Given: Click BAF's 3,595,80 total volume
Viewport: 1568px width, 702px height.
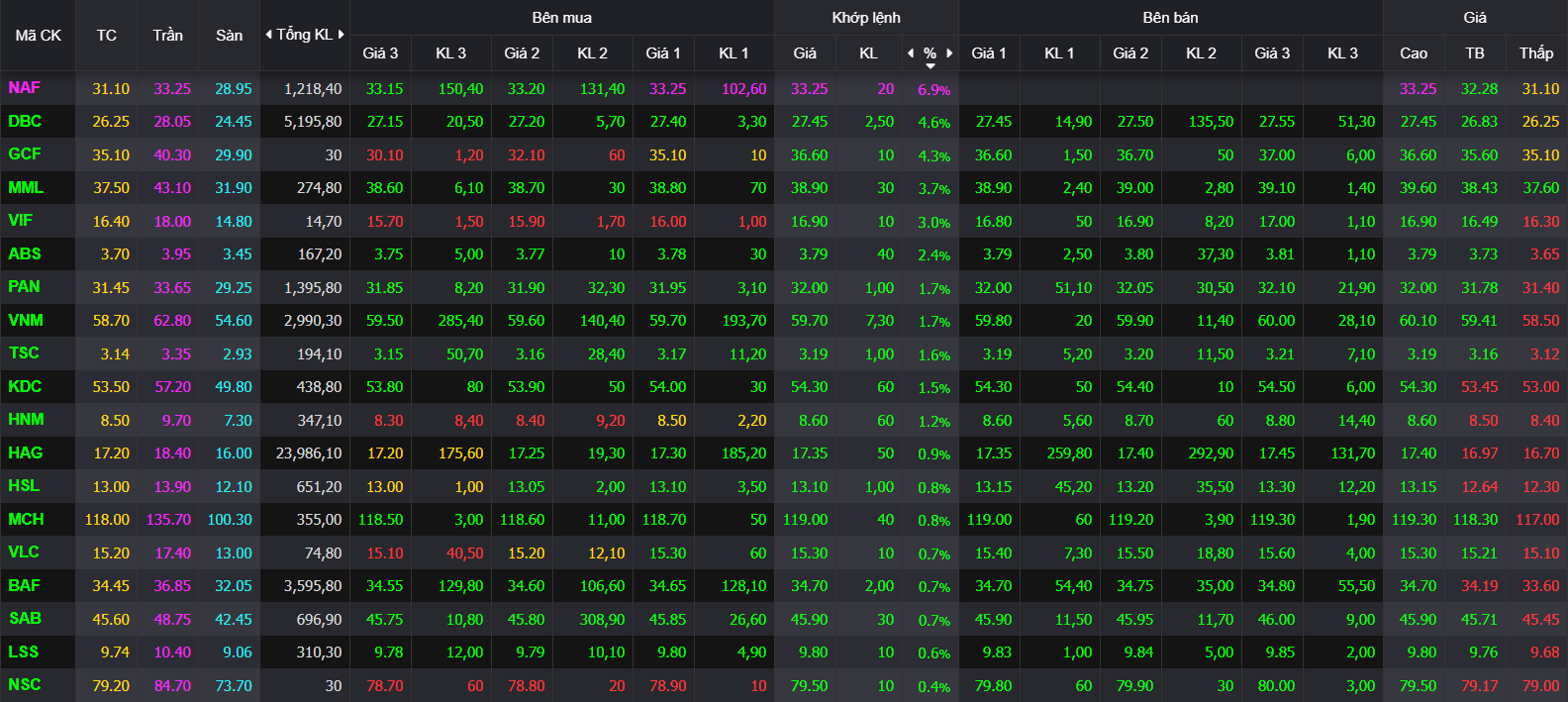Looking at the screenshot, I should click(x=313, y=586).
